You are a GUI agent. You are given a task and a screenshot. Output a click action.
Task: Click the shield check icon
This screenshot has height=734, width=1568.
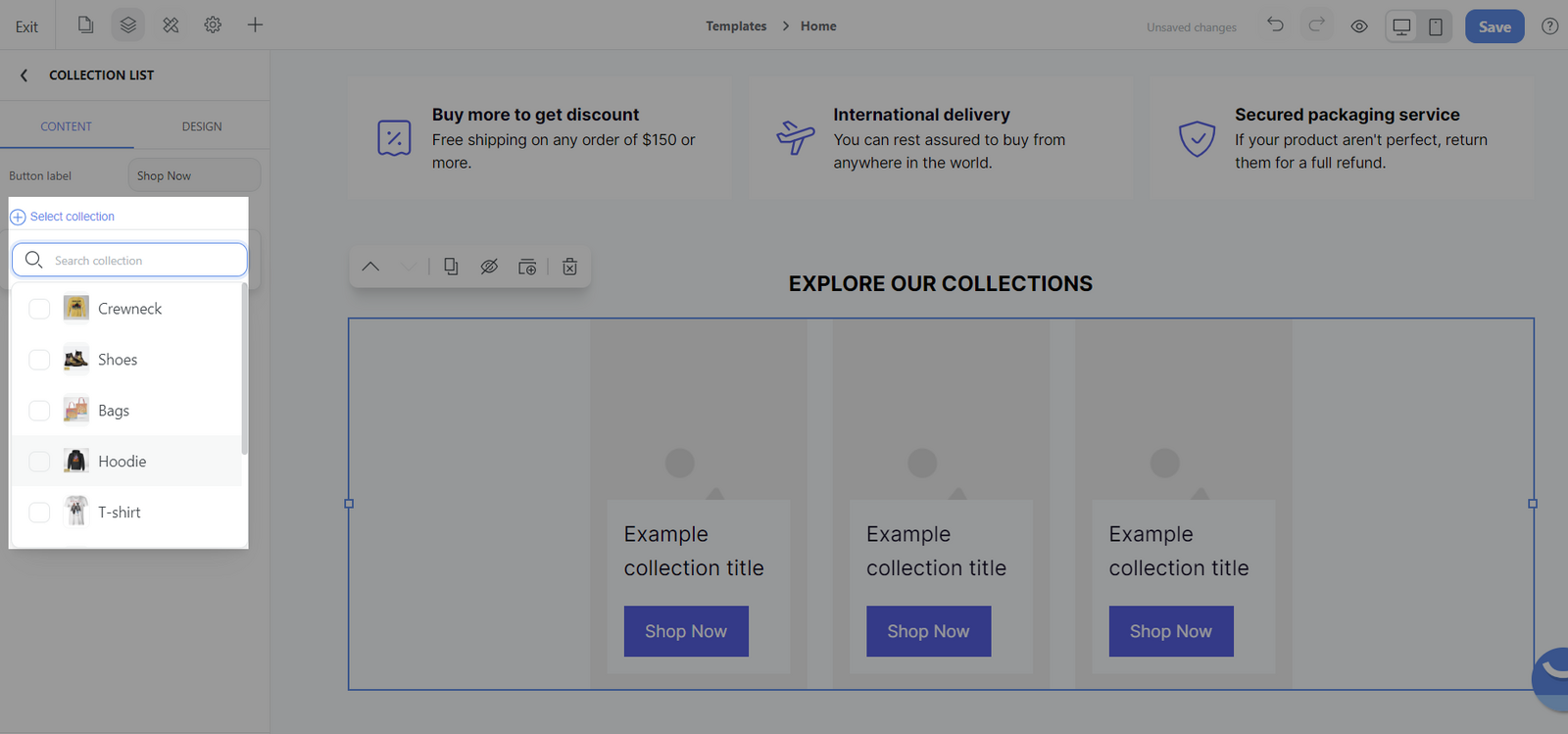point(1197,139)
